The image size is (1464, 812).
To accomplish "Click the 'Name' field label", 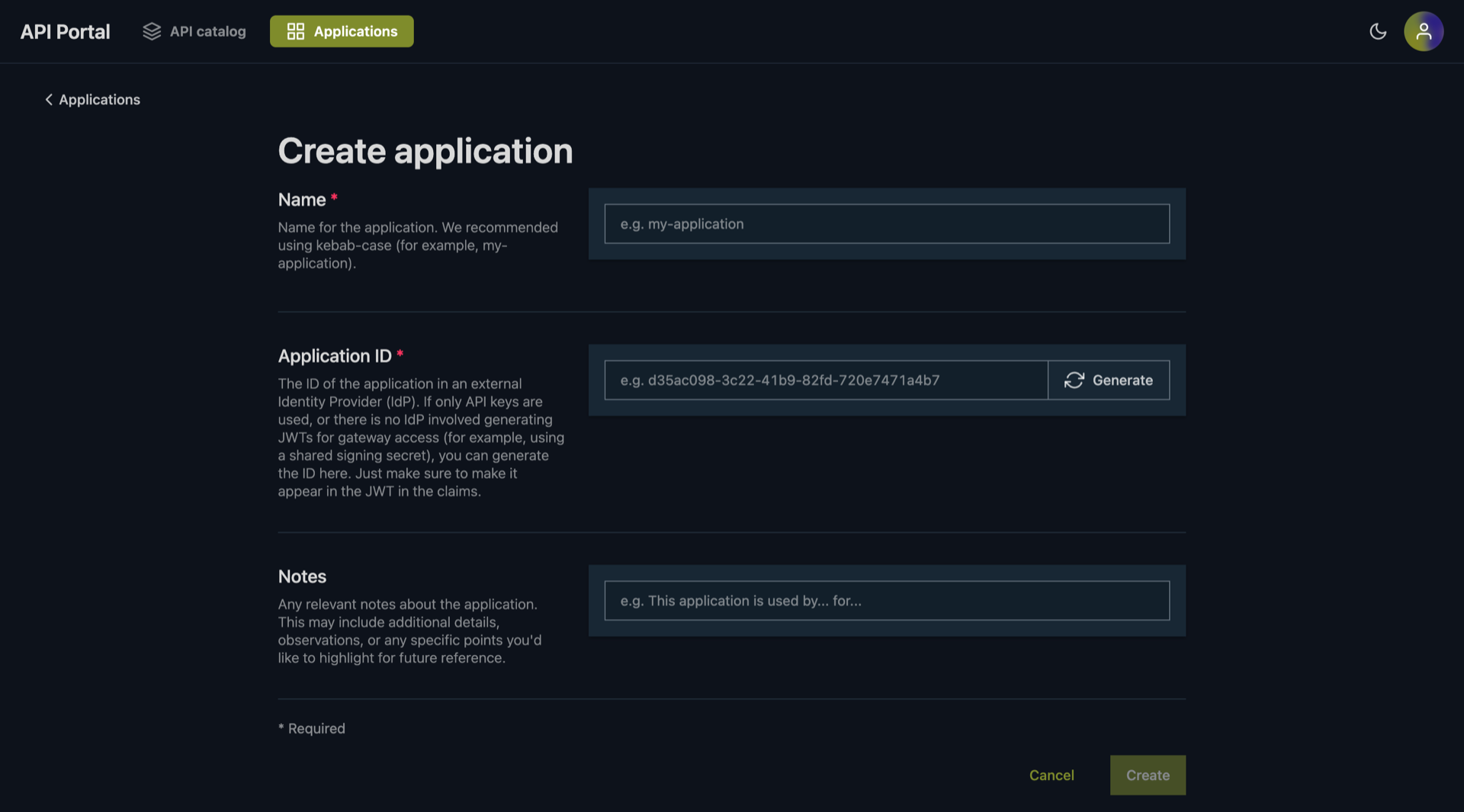I will [302, 200].
